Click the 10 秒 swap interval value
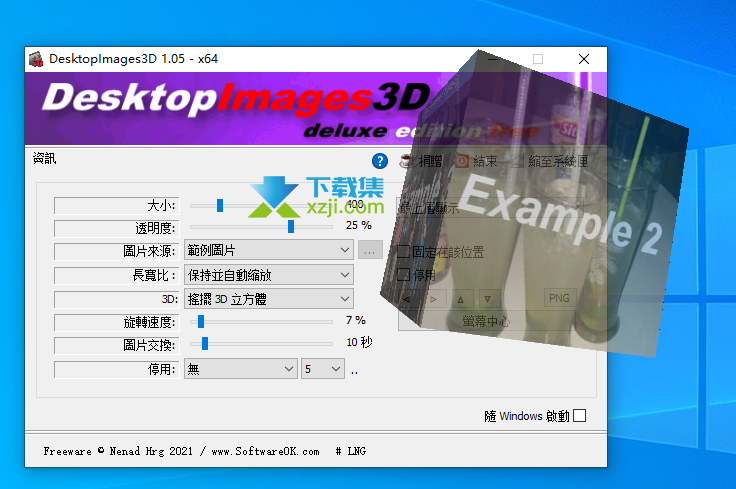The image size is (736, 489). tap(359, 343)
